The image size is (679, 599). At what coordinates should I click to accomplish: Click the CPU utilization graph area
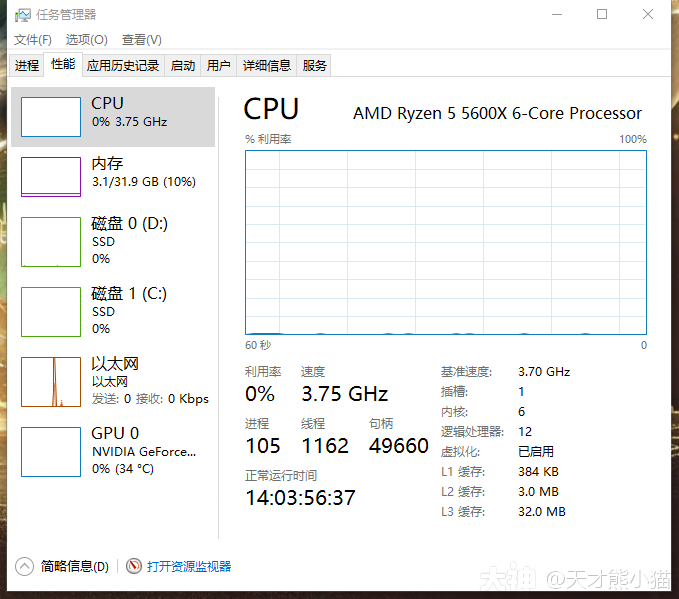pos(446,242)
